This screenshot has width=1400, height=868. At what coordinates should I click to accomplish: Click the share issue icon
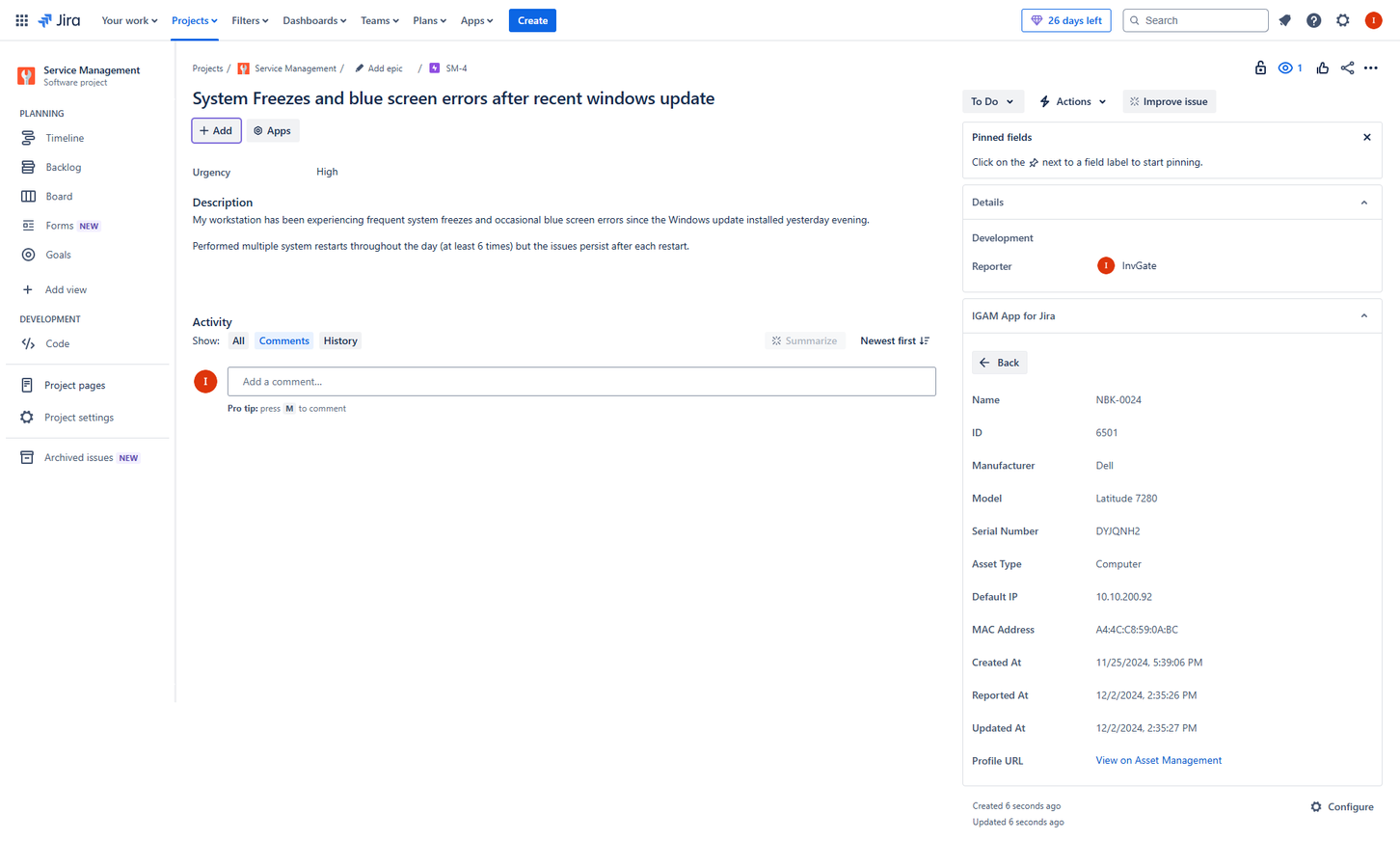click(x=1347, y=68)
